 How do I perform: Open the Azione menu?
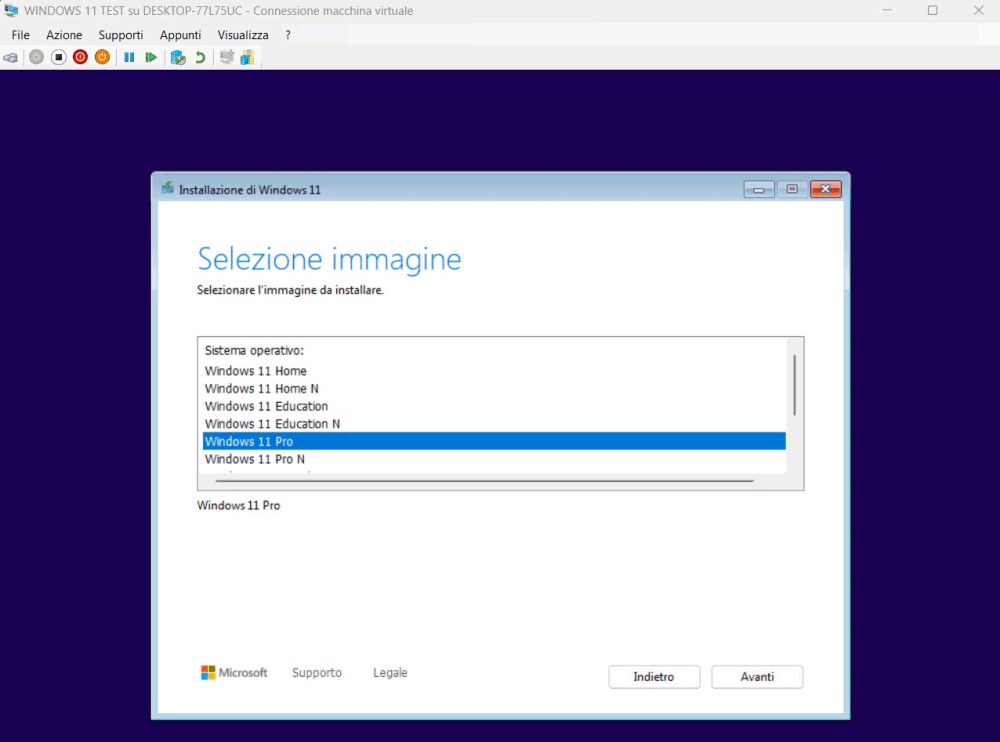(x=64, y=35)
